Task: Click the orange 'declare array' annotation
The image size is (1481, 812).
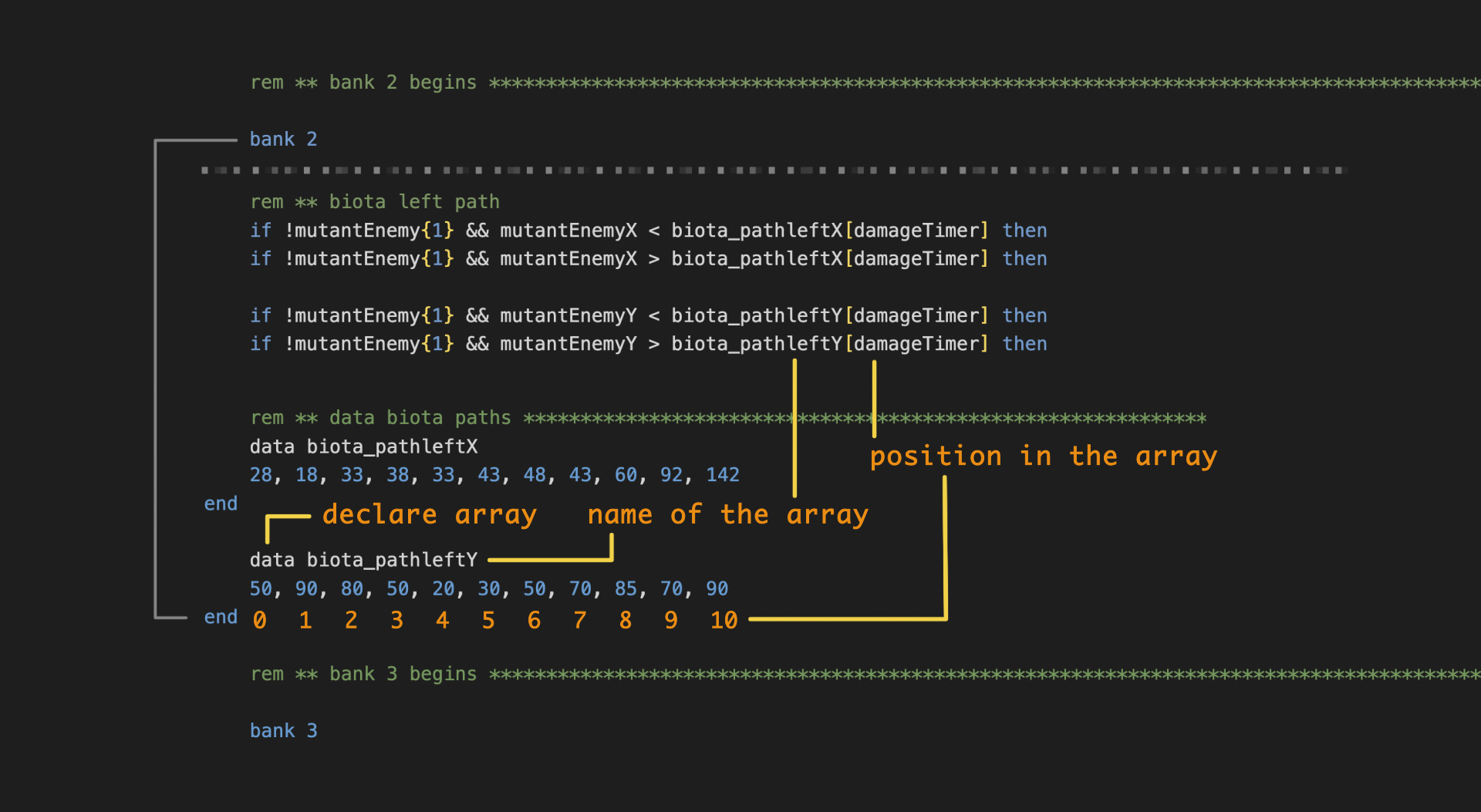Action: coord(430,514)
